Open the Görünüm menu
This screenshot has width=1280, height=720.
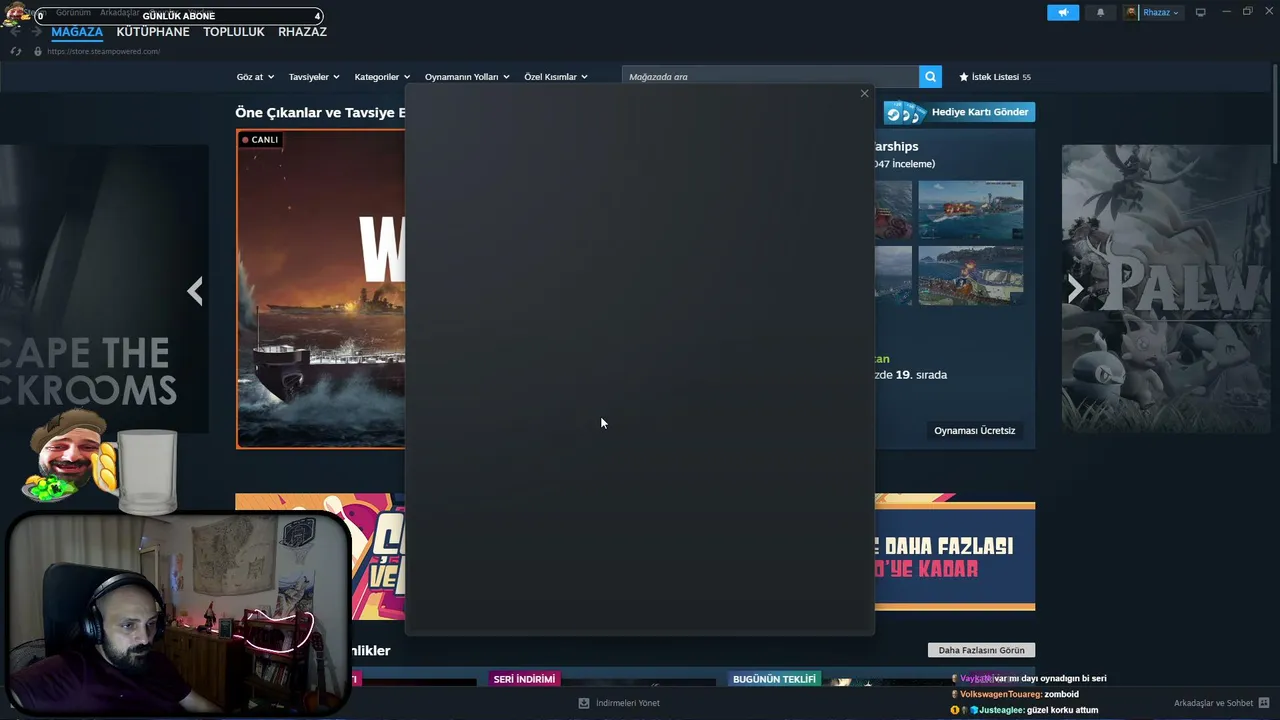point(73,13)
